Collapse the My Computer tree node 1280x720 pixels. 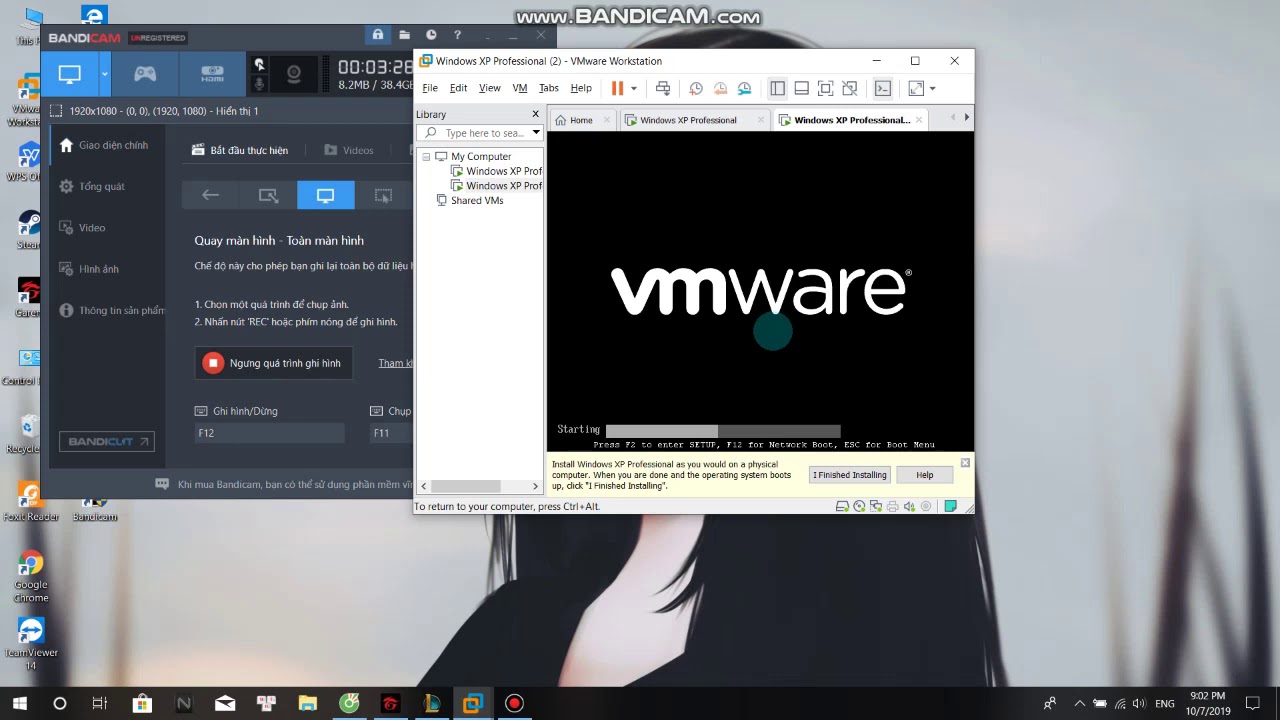(x=426, y=157)
